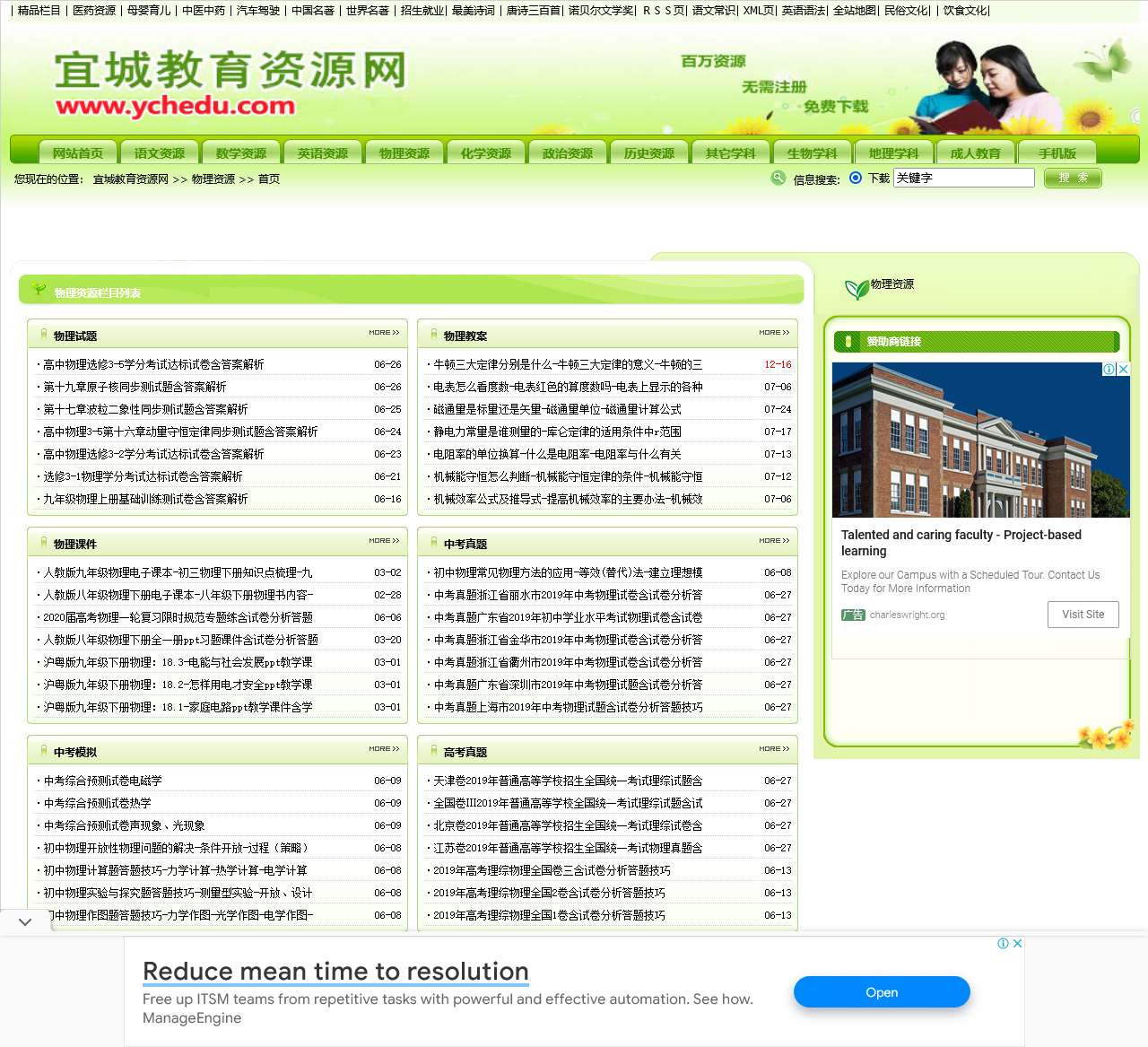Click the 搜索 search button

click(1073, 178)
